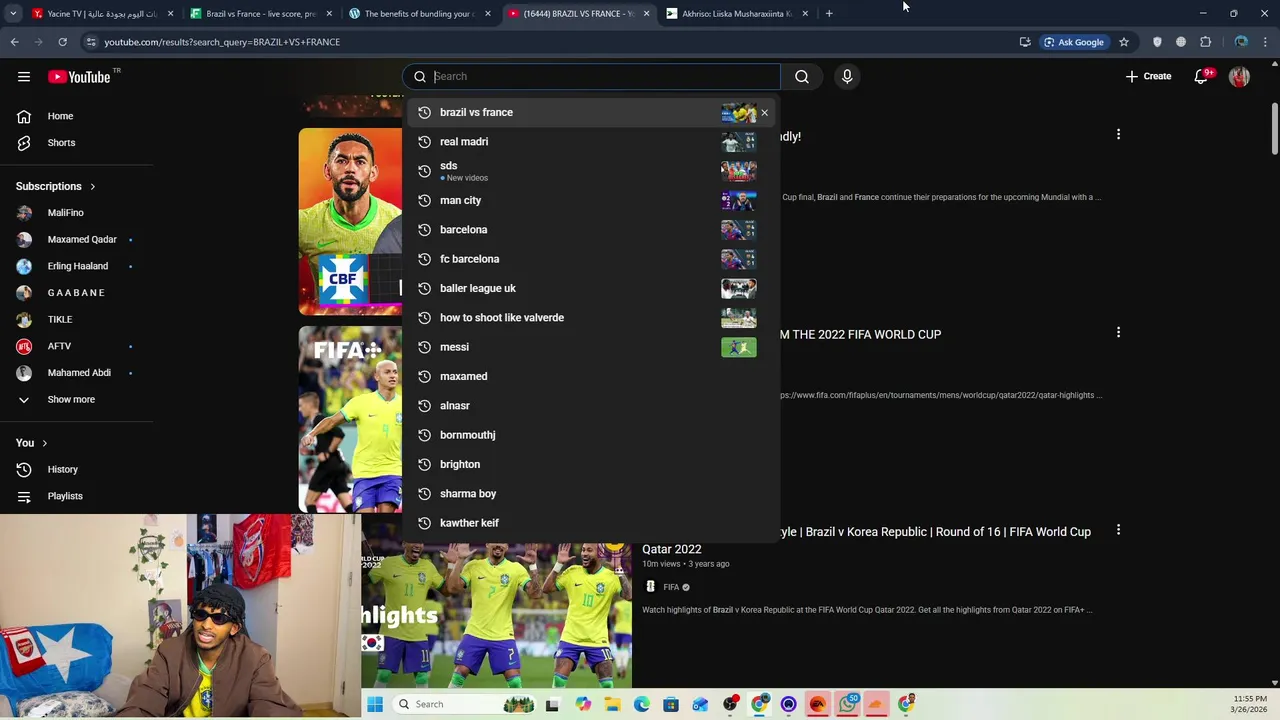Reload the page
The height and width of the screenshot is (720, 1280).
(x=62, y=42)
